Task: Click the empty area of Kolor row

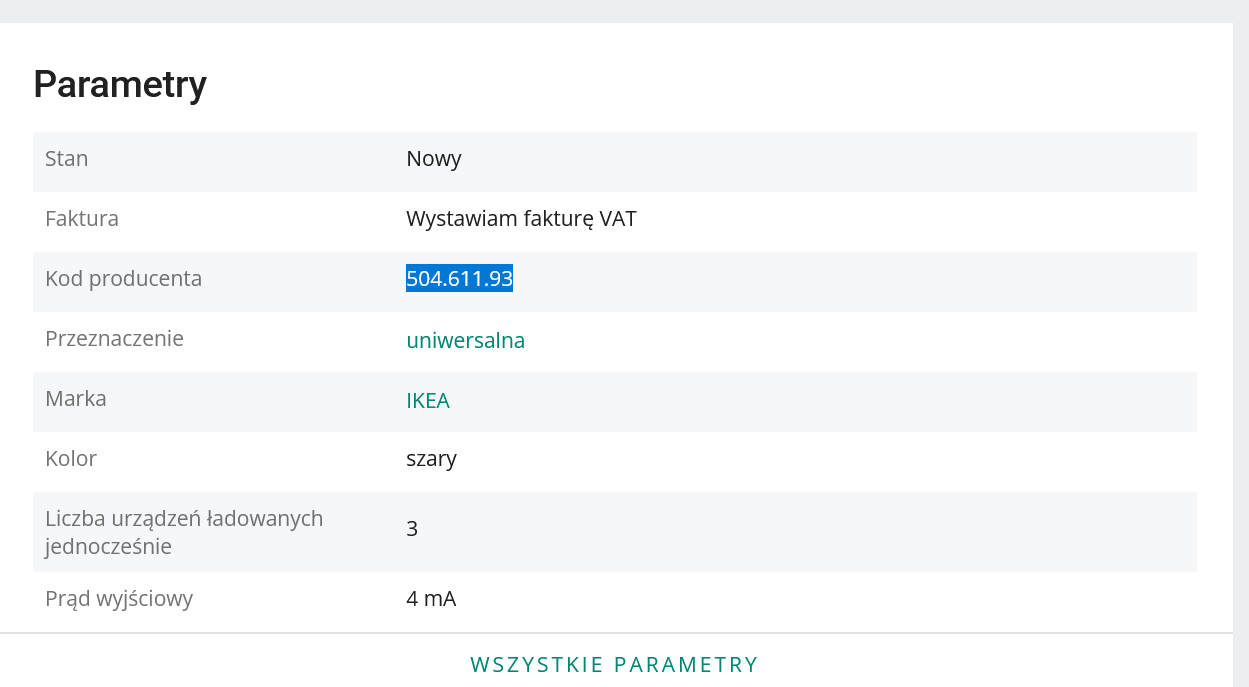Action: click(827, 460)
